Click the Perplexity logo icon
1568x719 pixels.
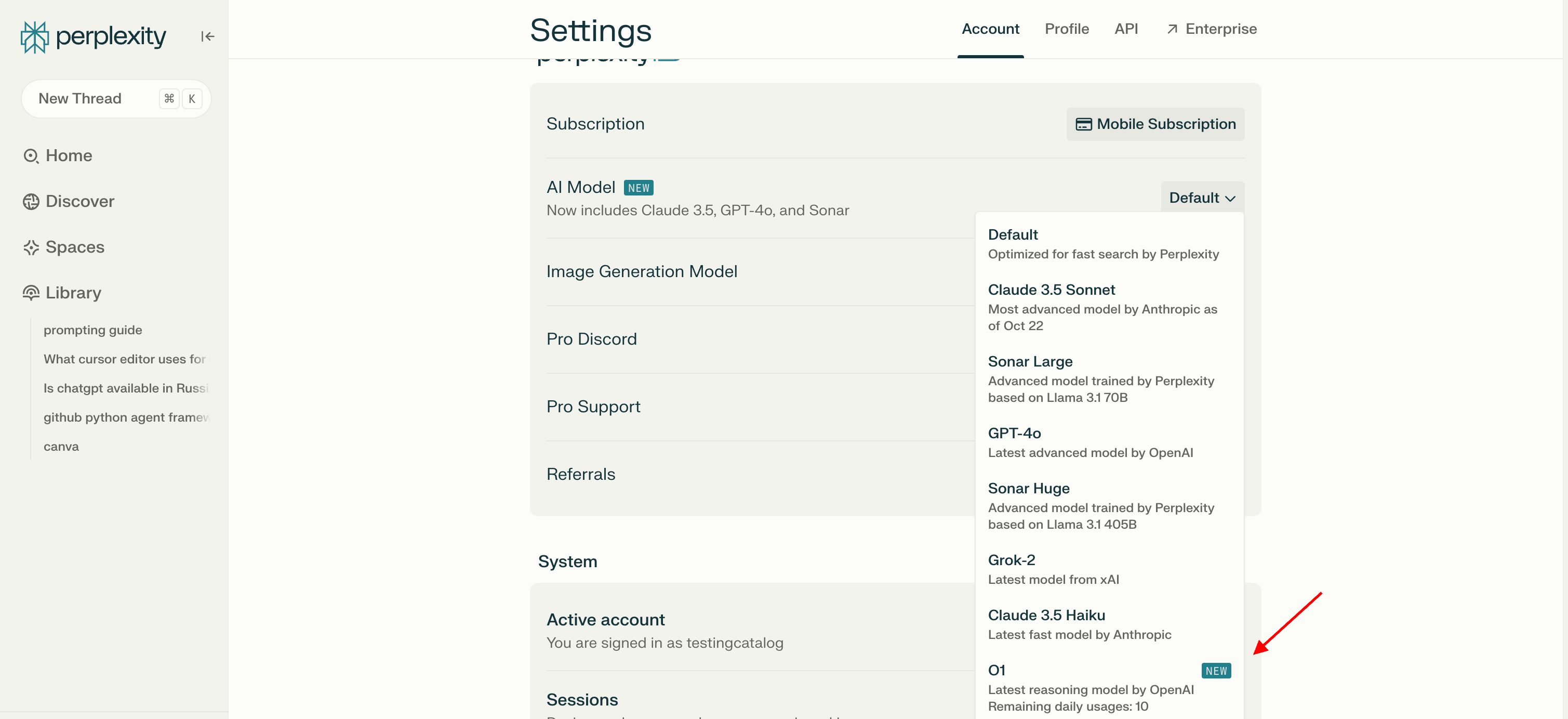pos(35,37)
